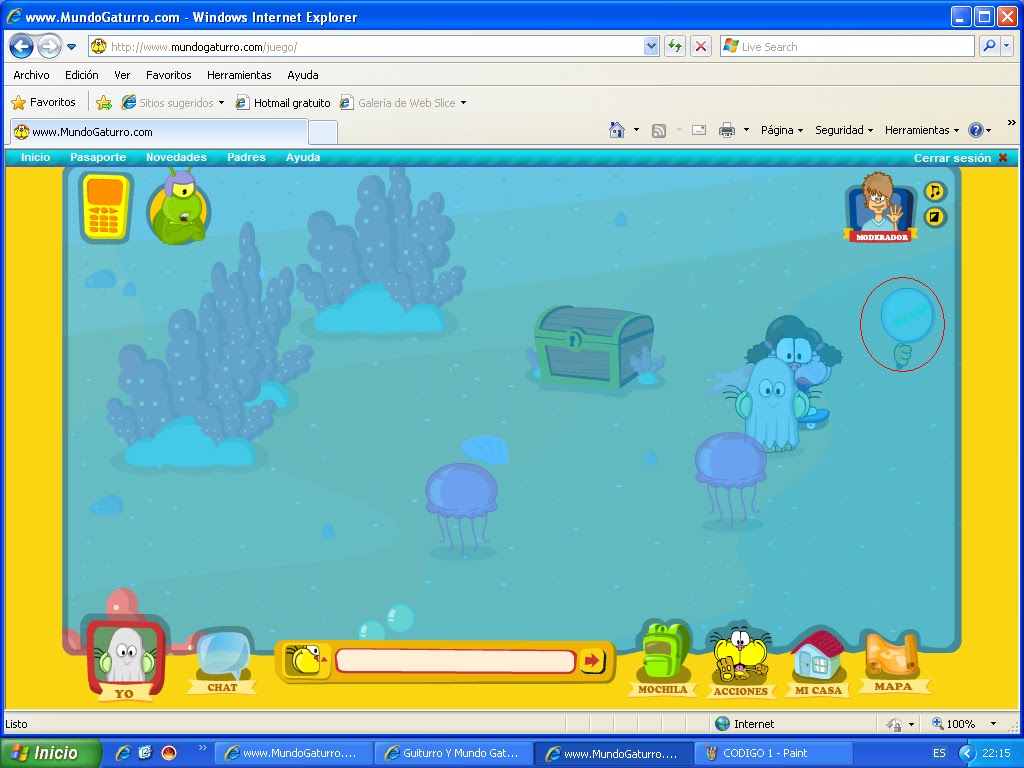Open the Ver menu
1024x768 pixels.
[x=122, y=75]
